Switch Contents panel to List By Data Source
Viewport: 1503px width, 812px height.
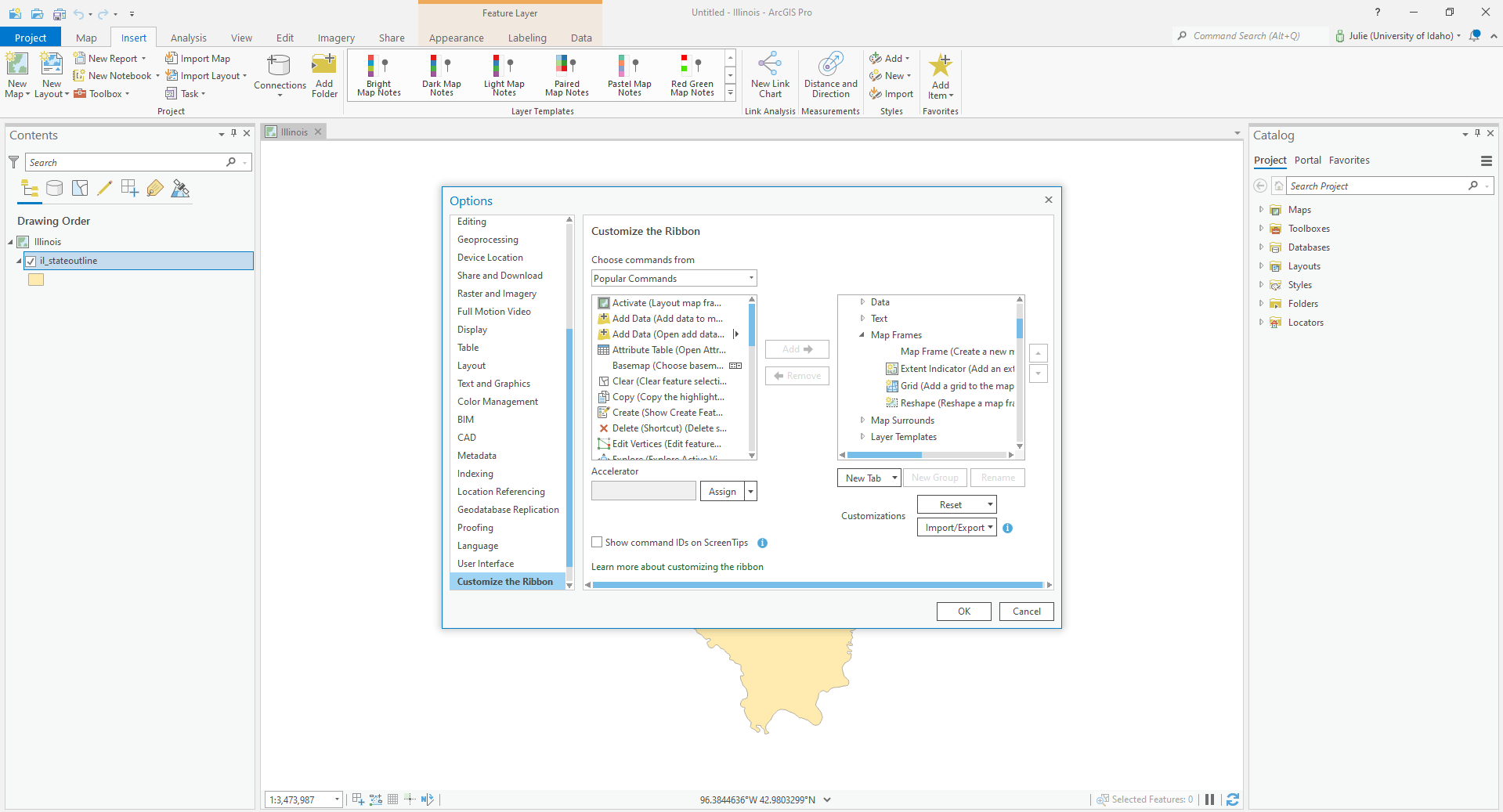54,188
